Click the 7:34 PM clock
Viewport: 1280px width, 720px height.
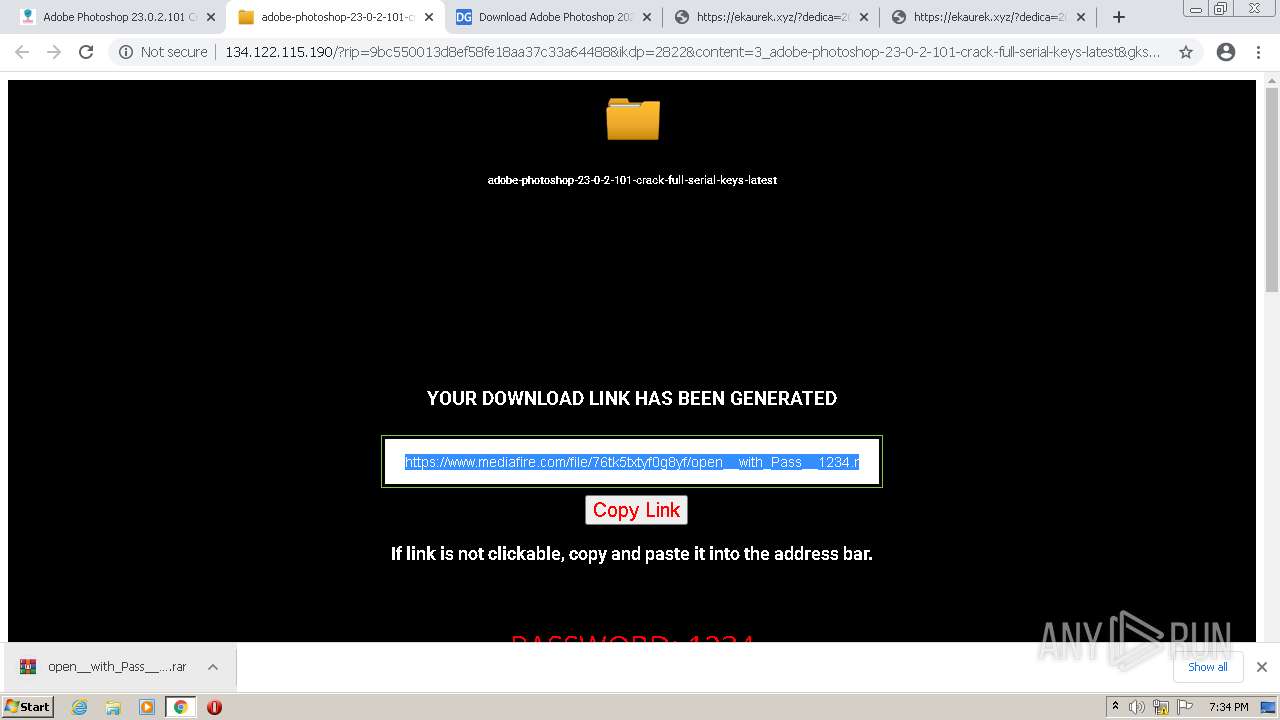coord(1228,707)
